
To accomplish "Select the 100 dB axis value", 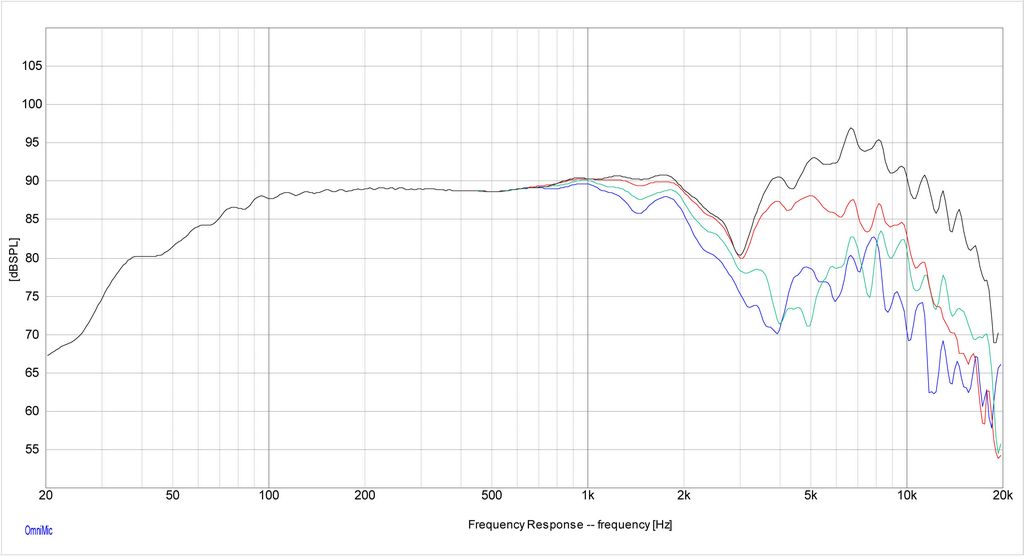I will point(32,105).
